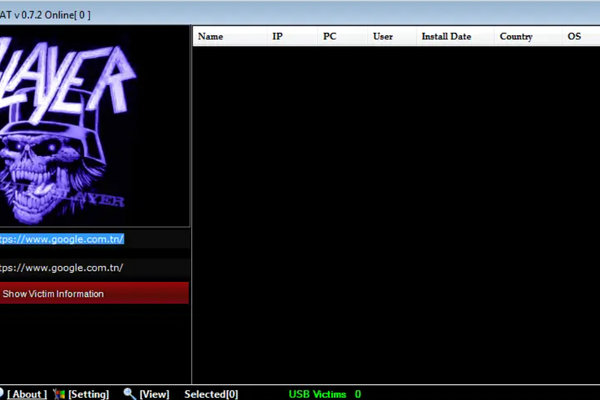The height and width of the screenshot is (400, 600).
Task: Click the unhighlighted google.com.tn URL field
Action: pos(95,268)
